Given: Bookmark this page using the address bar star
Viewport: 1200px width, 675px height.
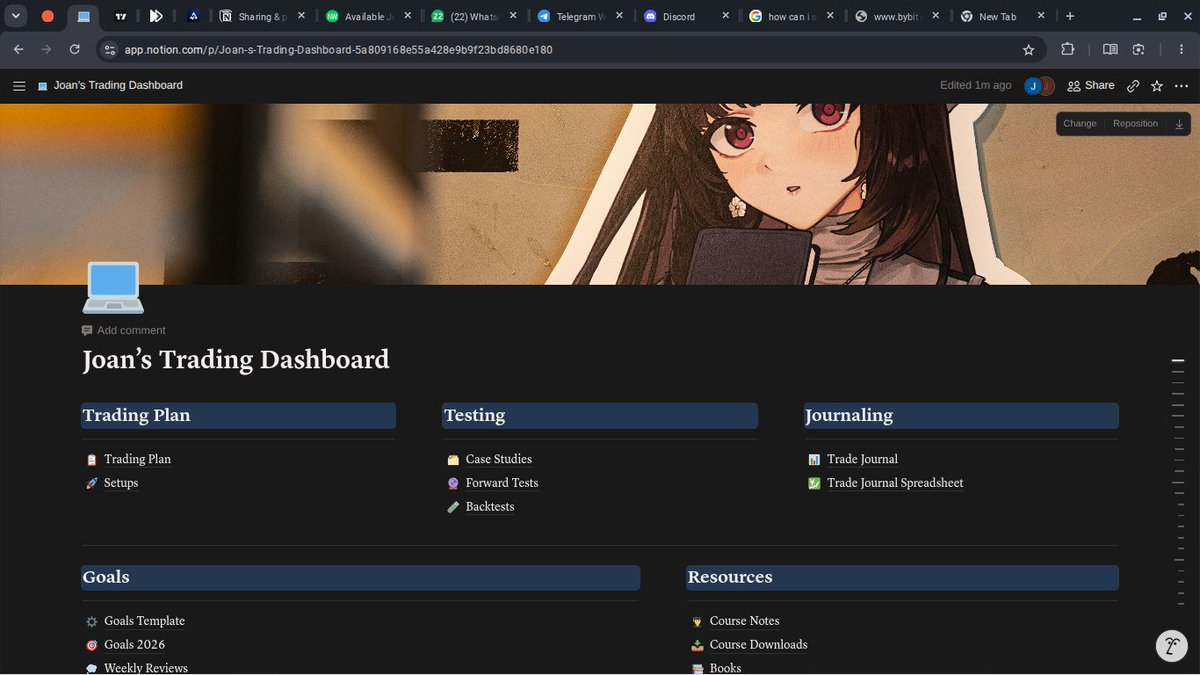Looking at the screenshot, I should click(1028, 49).
